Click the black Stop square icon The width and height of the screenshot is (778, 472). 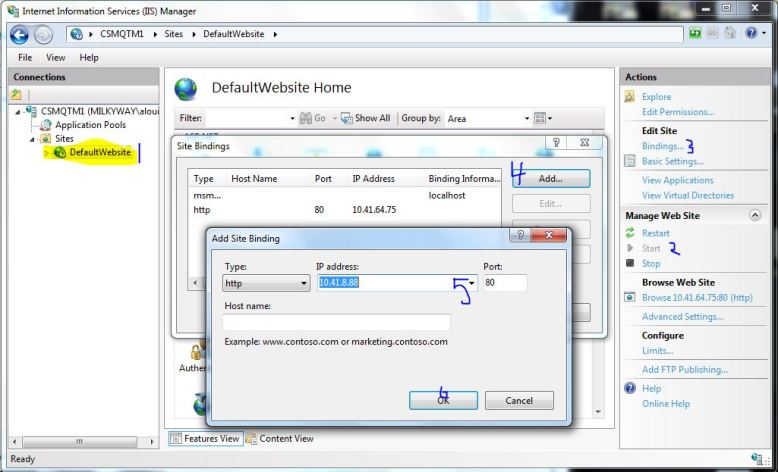coord(630,264)
